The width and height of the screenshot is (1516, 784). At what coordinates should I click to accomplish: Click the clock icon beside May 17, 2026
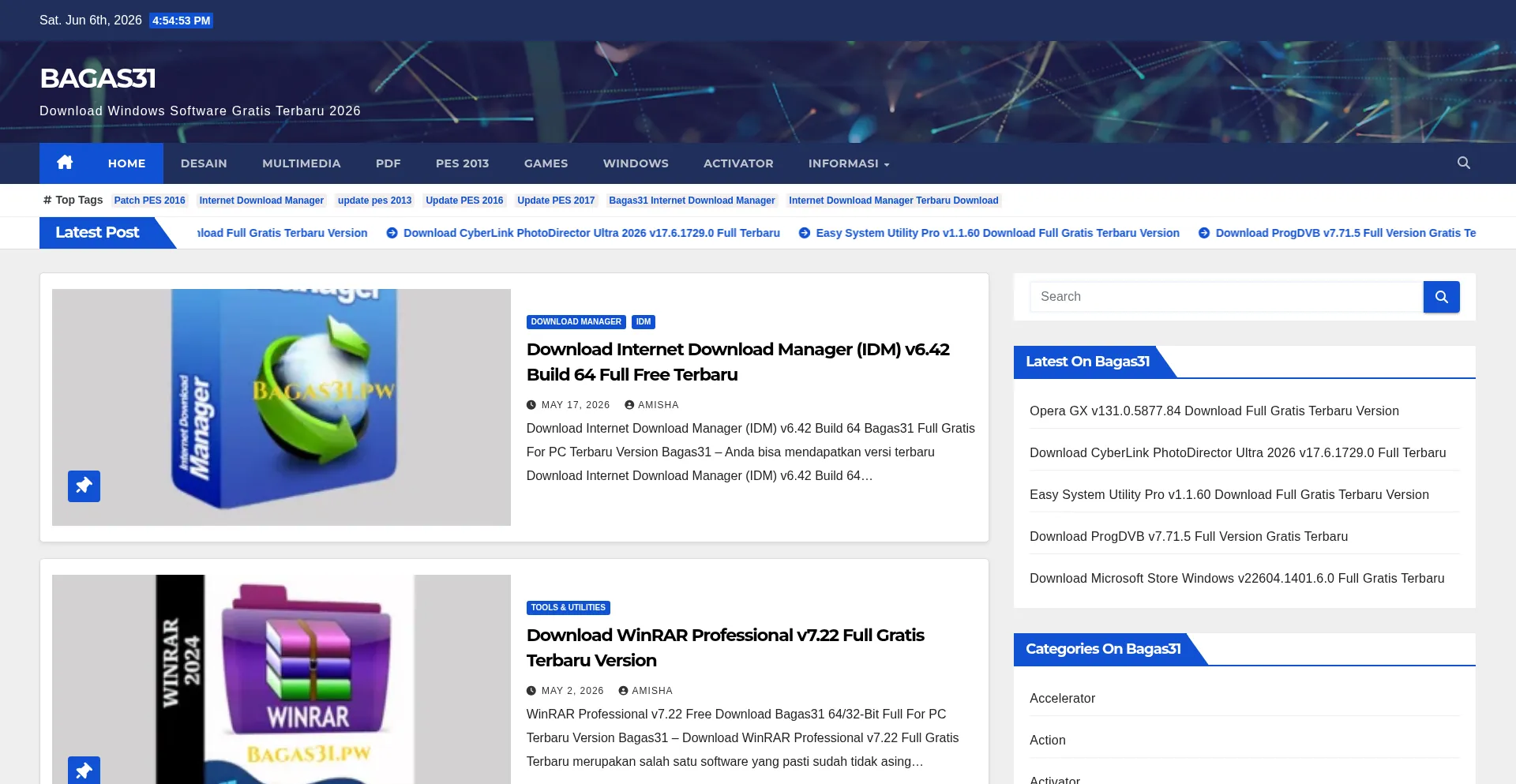(531, 405)
